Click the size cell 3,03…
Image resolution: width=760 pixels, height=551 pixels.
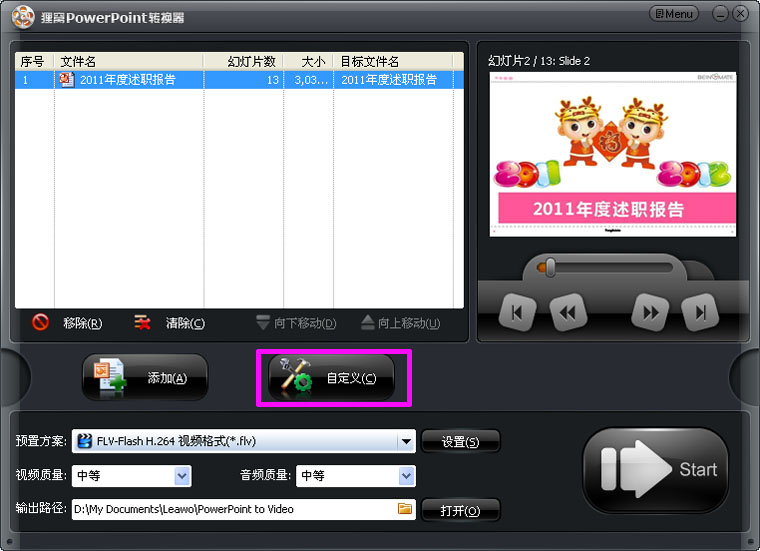[310, 80]
